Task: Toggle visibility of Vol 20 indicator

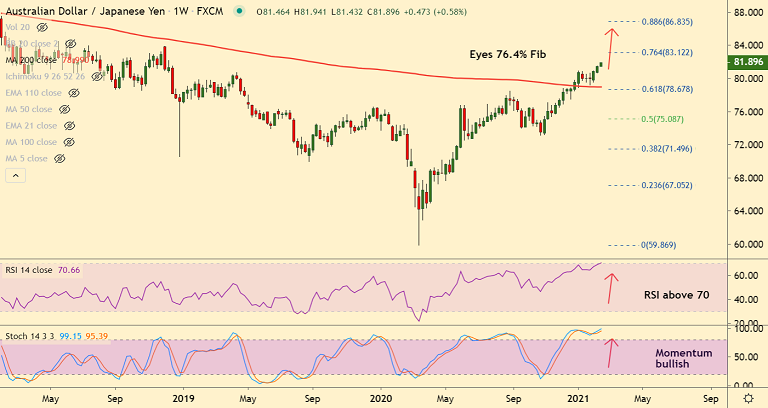Action: (42, 27)
